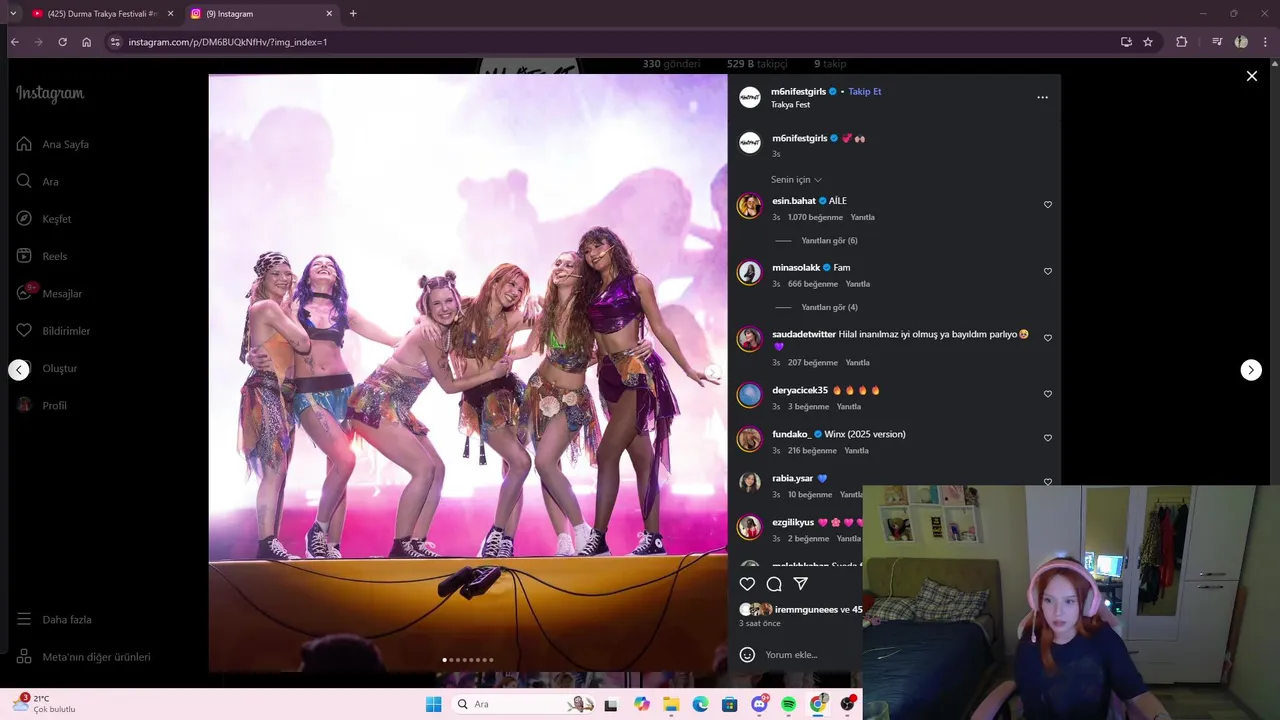
Task: Click the address bar URL
Action: click(x=228, y=42)
